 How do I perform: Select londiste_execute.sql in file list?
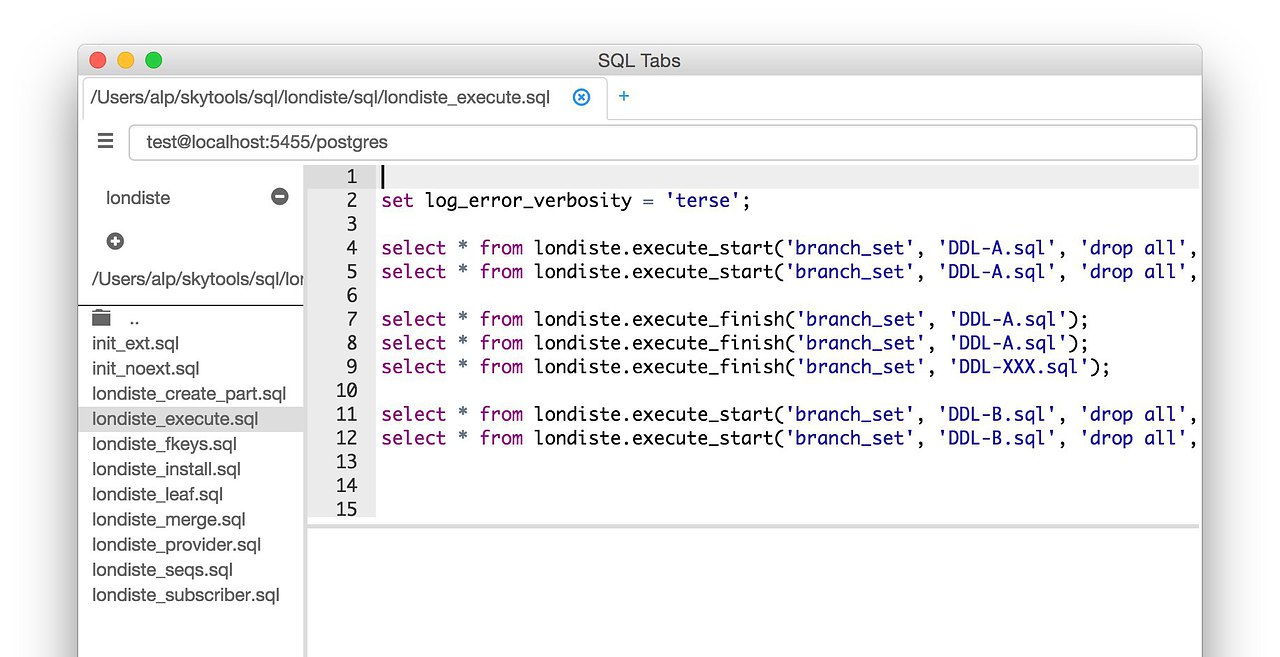(x=175, y=419)
